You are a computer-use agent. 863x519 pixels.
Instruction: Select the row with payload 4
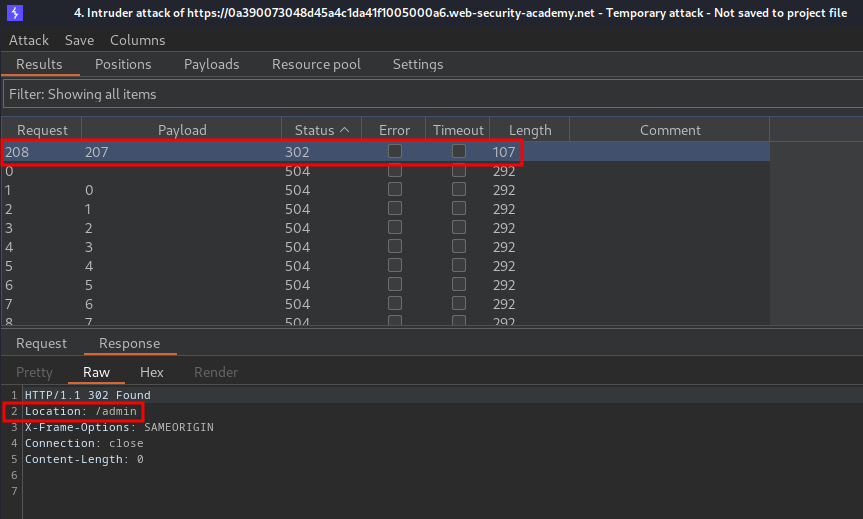coord(385,266)
